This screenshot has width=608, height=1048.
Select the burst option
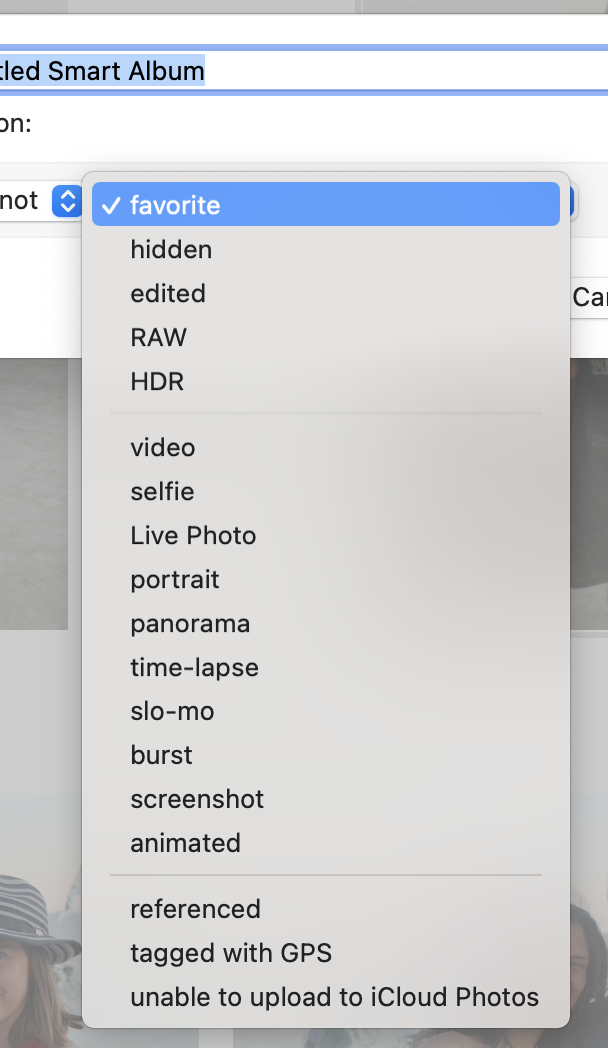pos(161,755)
